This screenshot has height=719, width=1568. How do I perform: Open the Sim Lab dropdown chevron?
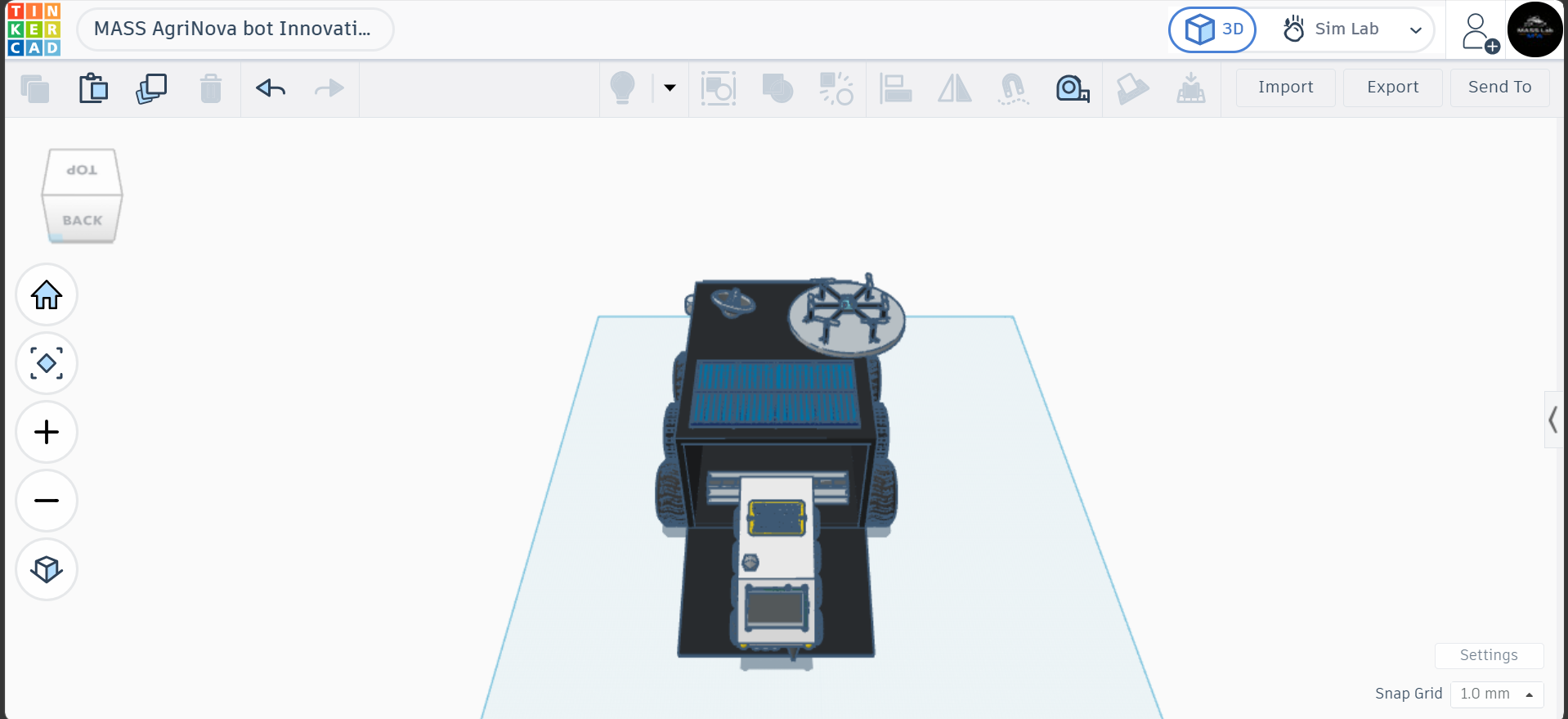1416,29
